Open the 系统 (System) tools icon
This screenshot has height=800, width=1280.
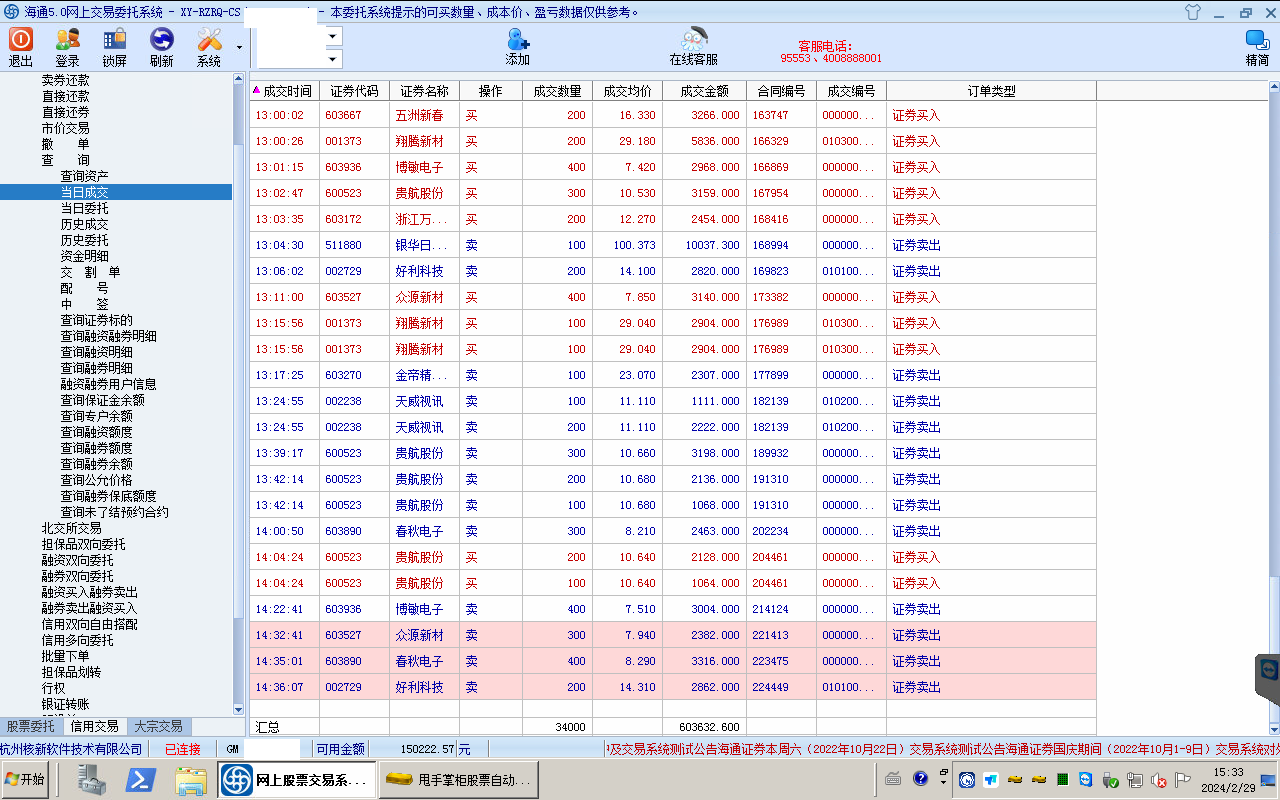tap(209, 46)
